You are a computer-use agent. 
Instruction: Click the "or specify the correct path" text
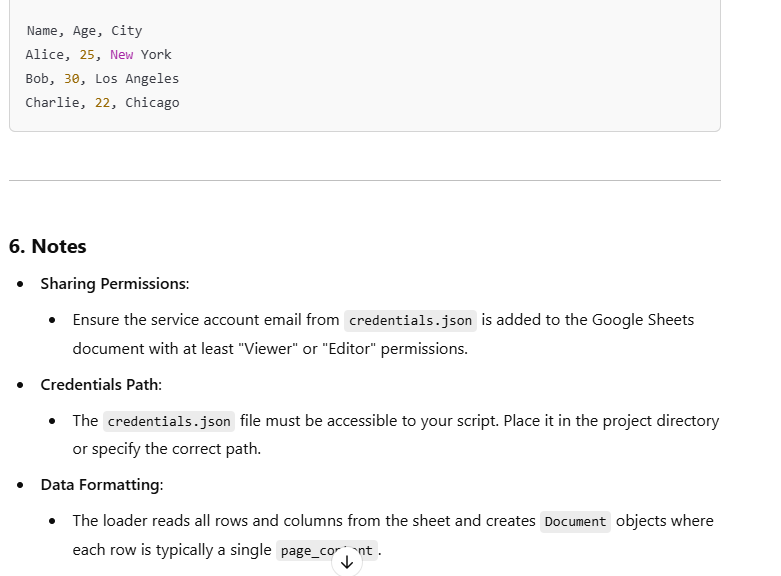[x=167, y=449]
